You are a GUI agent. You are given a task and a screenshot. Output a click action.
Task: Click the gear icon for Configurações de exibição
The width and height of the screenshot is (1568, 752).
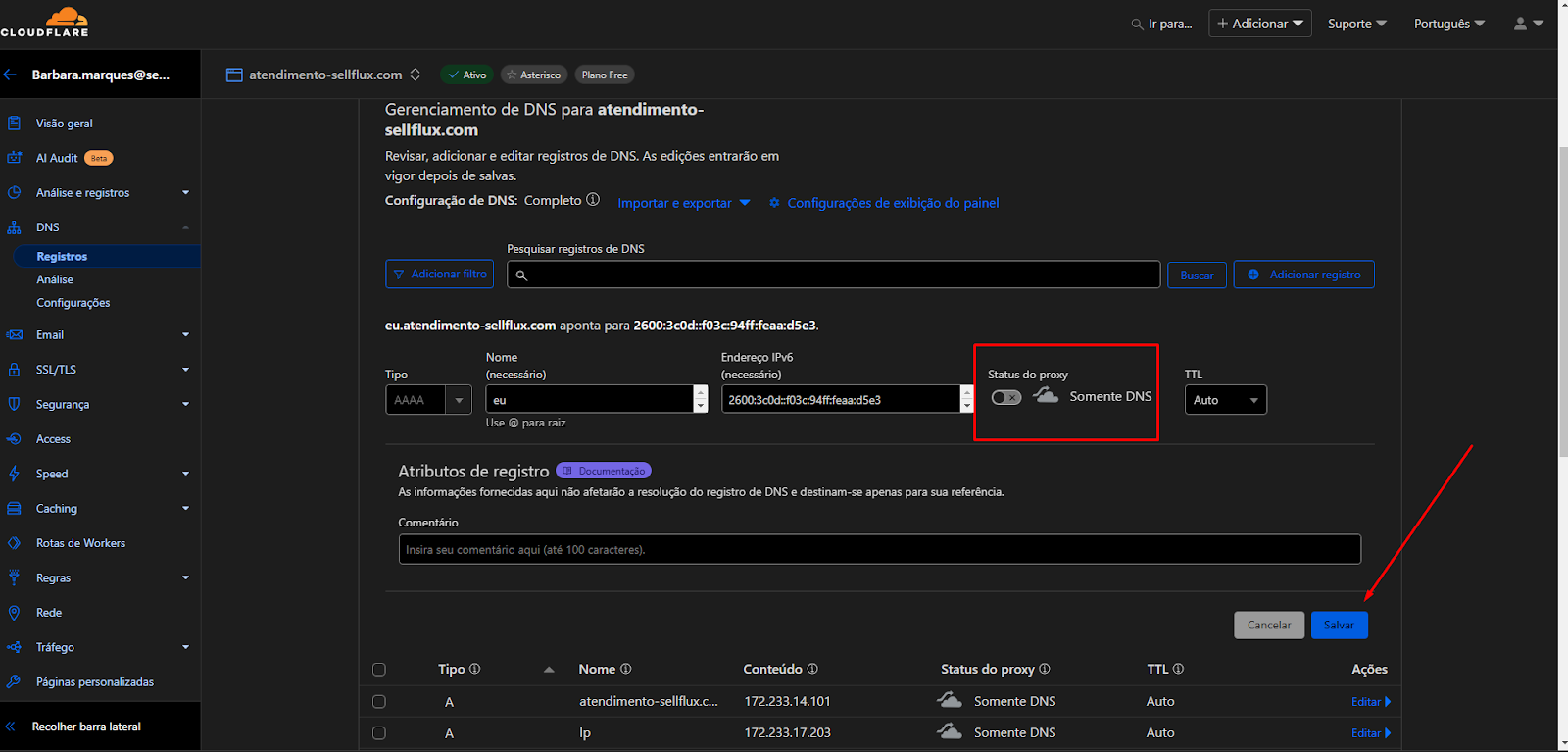point(774,203)
